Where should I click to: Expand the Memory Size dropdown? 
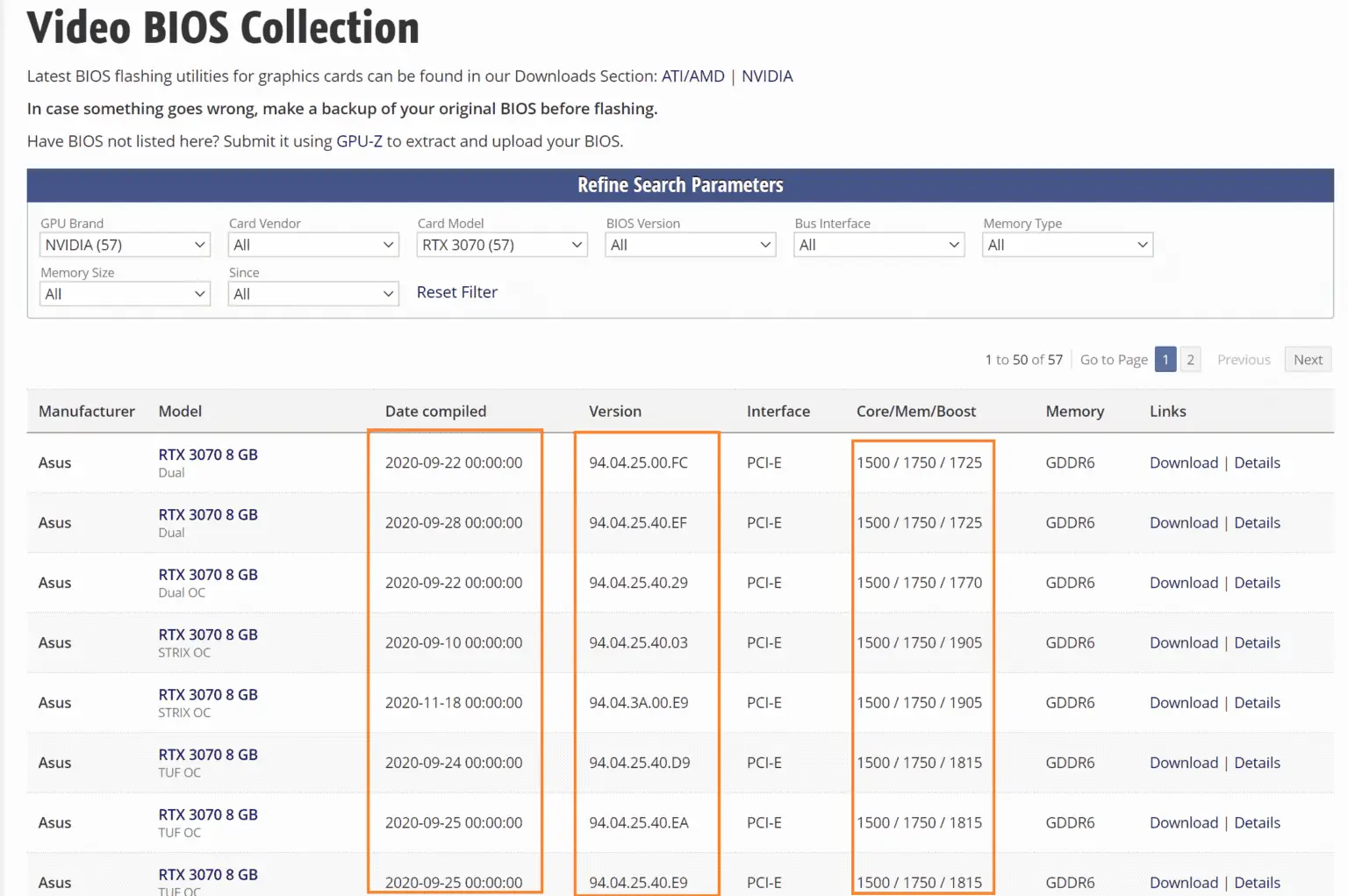point(125,294)
